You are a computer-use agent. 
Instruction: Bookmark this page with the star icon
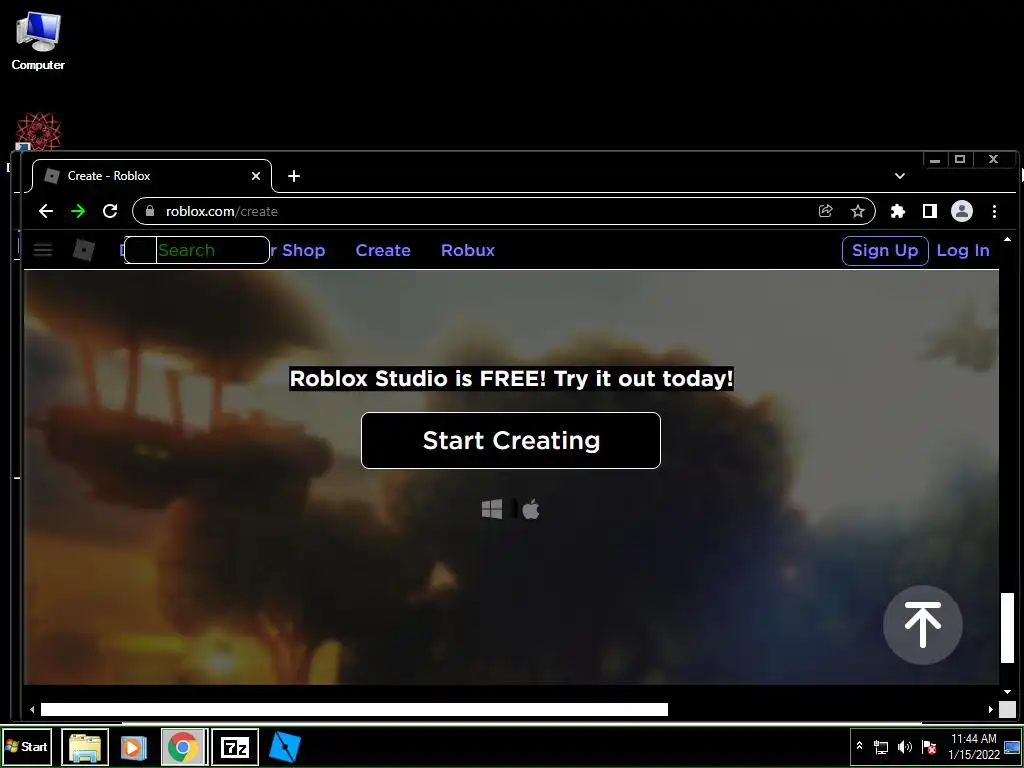857,211
